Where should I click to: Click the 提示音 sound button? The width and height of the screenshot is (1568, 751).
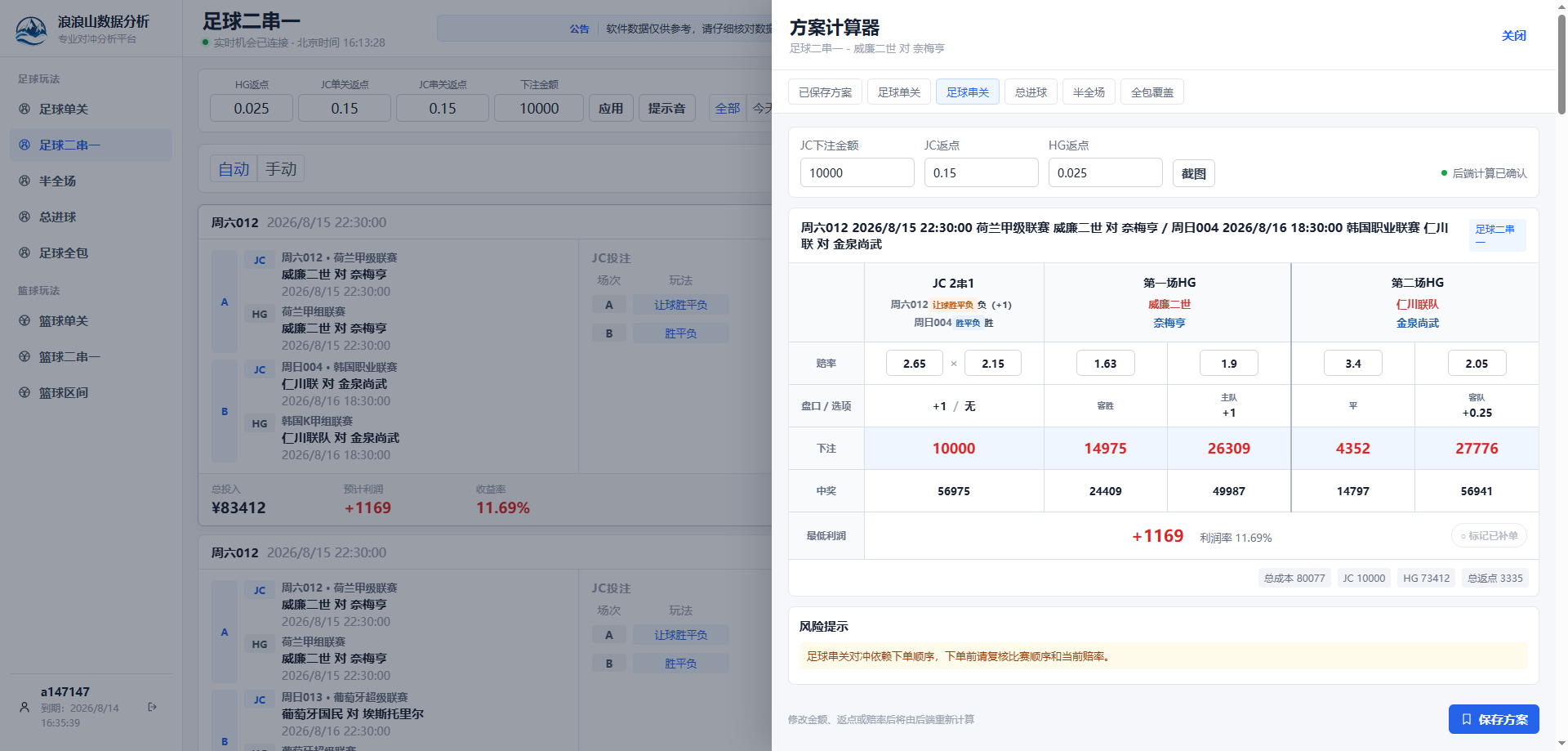tap(667, 108)
